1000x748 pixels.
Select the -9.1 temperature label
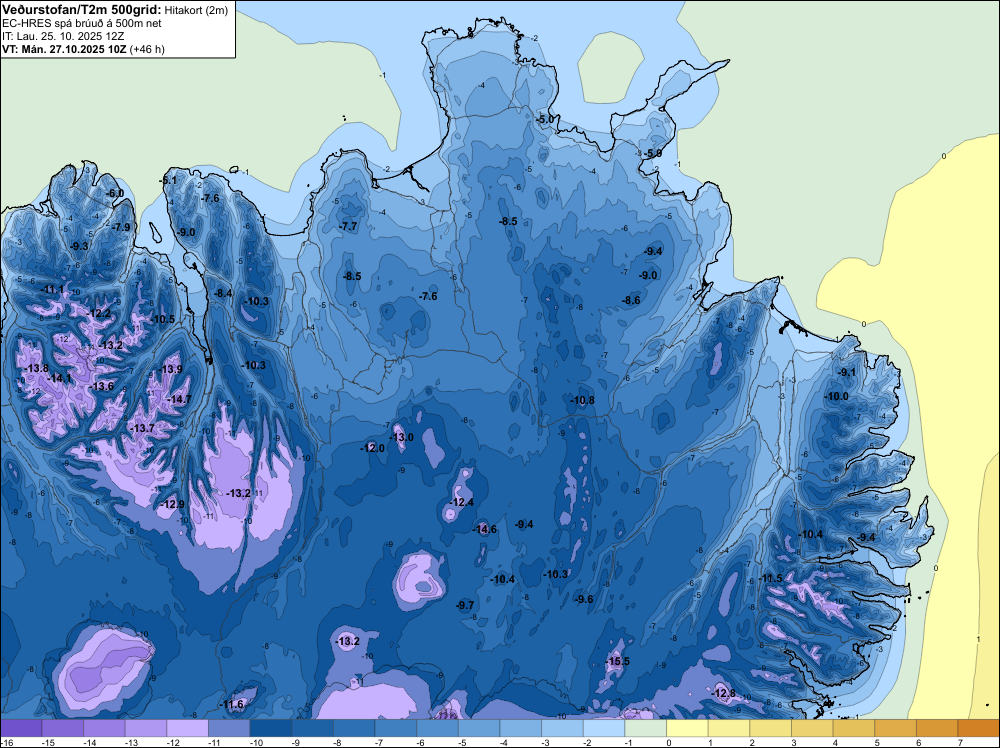848,372
